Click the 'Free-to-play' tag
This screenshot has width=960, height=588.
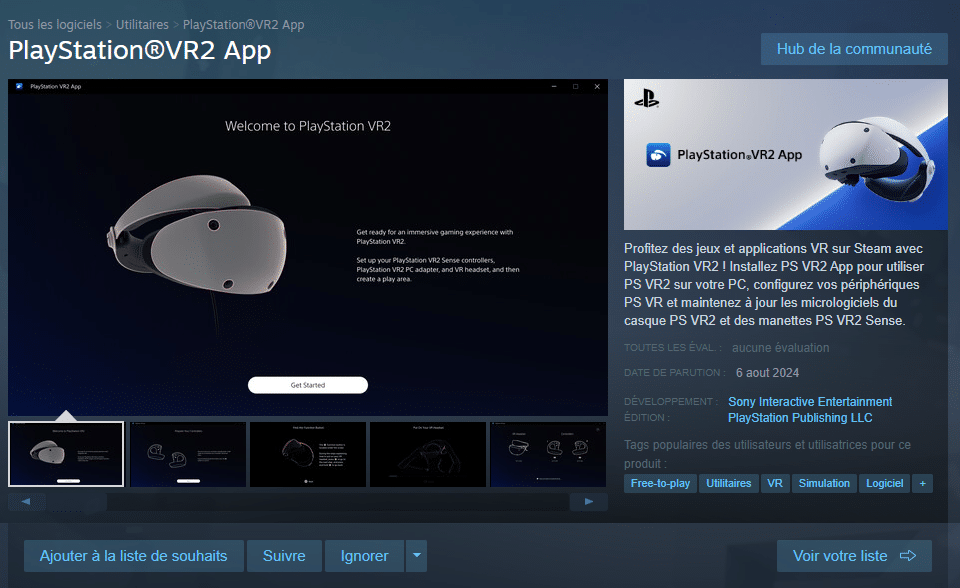pyautogui.click(x=660, y=483)
